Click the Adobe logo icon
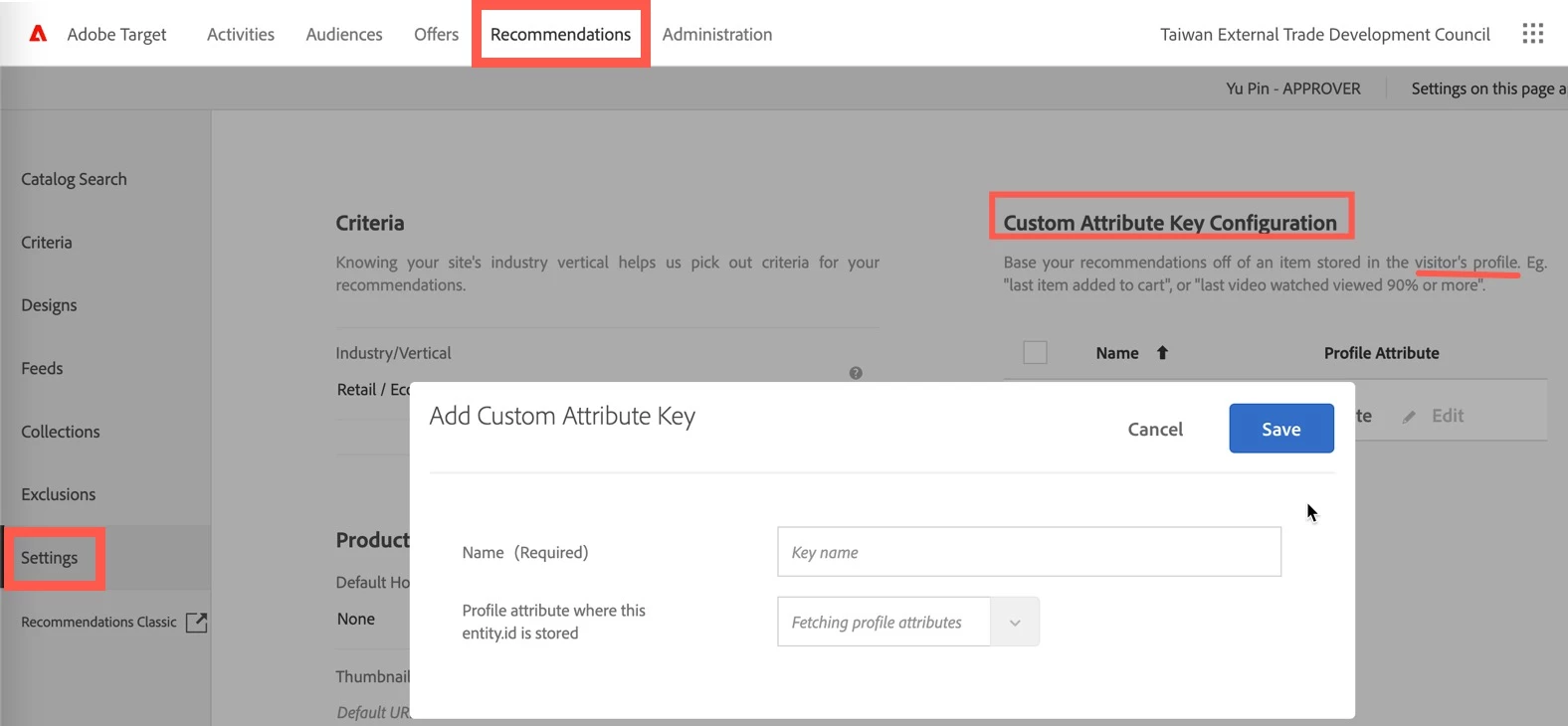 38,34
